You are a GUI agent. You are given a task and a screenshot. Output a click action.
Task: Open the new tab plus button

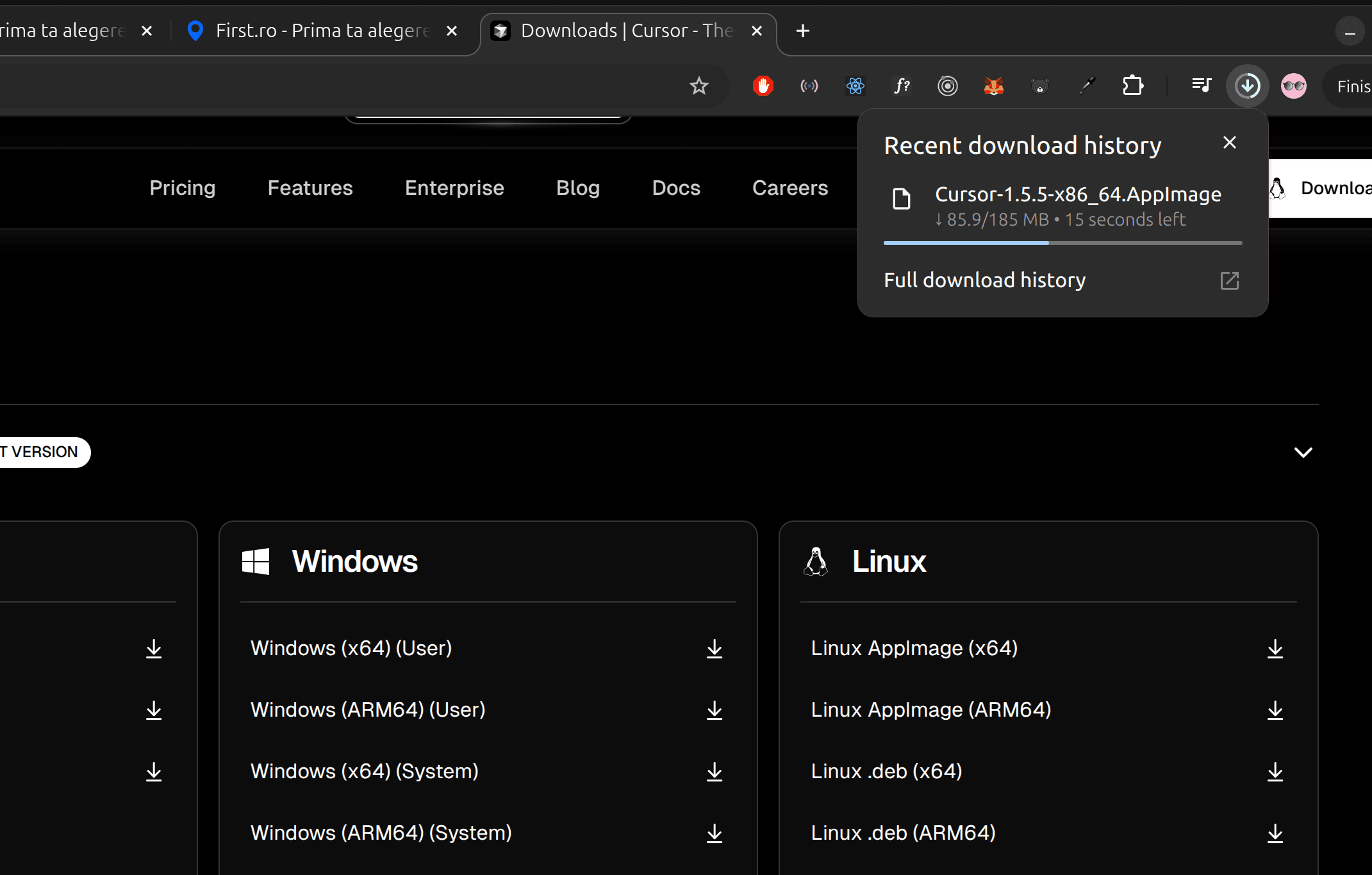(802, 31)
